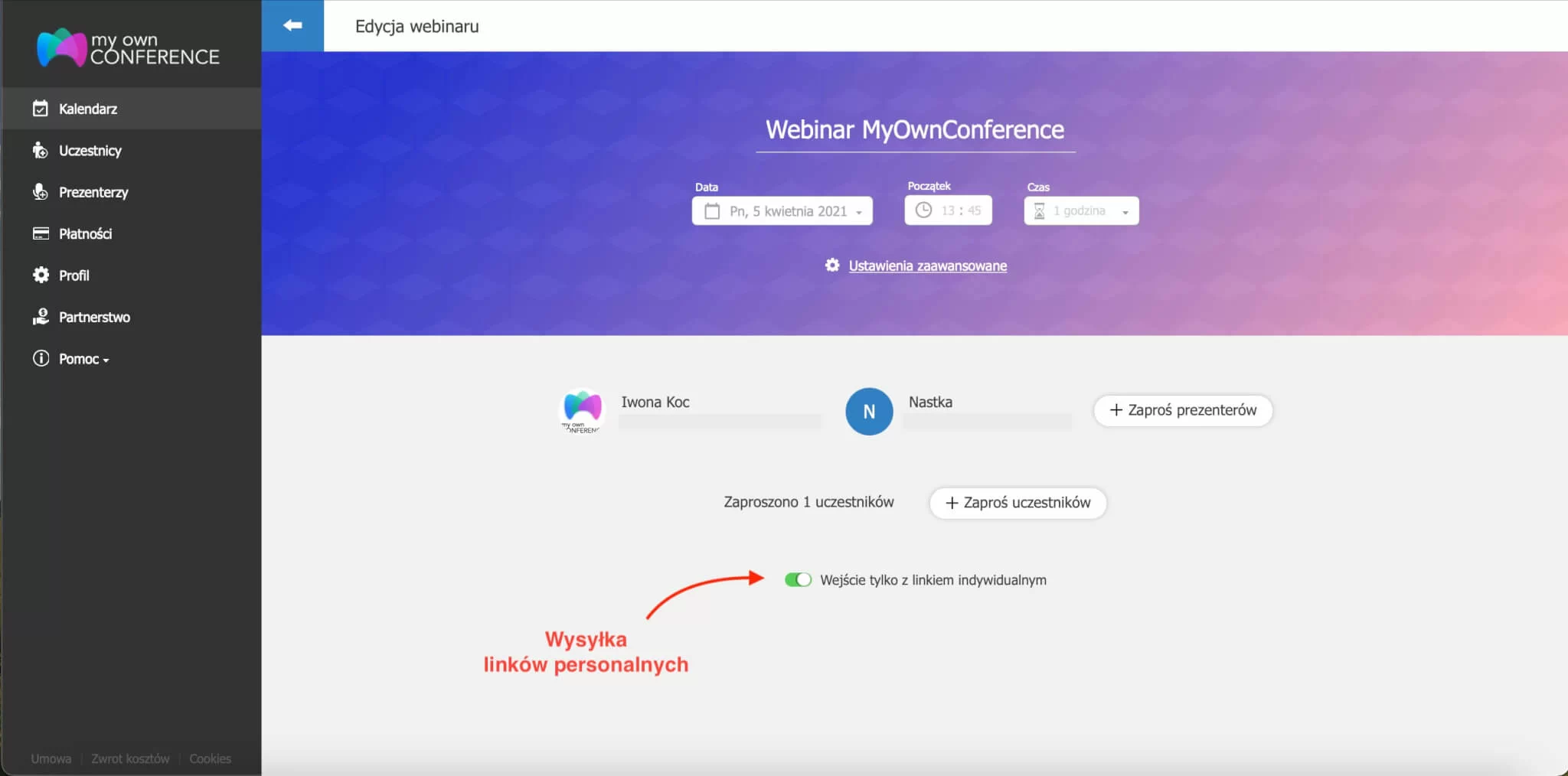Image resolution: width=1568 pixels, height=776 pixels.
Task: Edit the Początek start time field
Action: point(948,210)
